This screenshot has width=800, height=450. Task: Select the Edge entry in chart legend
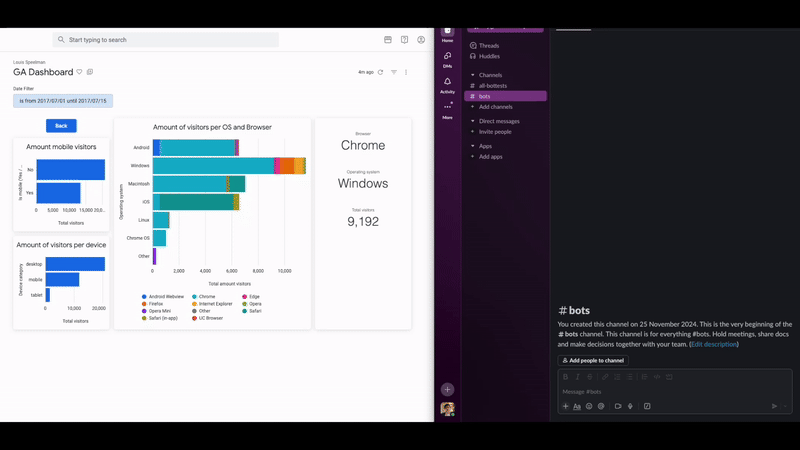pos(251,296)
